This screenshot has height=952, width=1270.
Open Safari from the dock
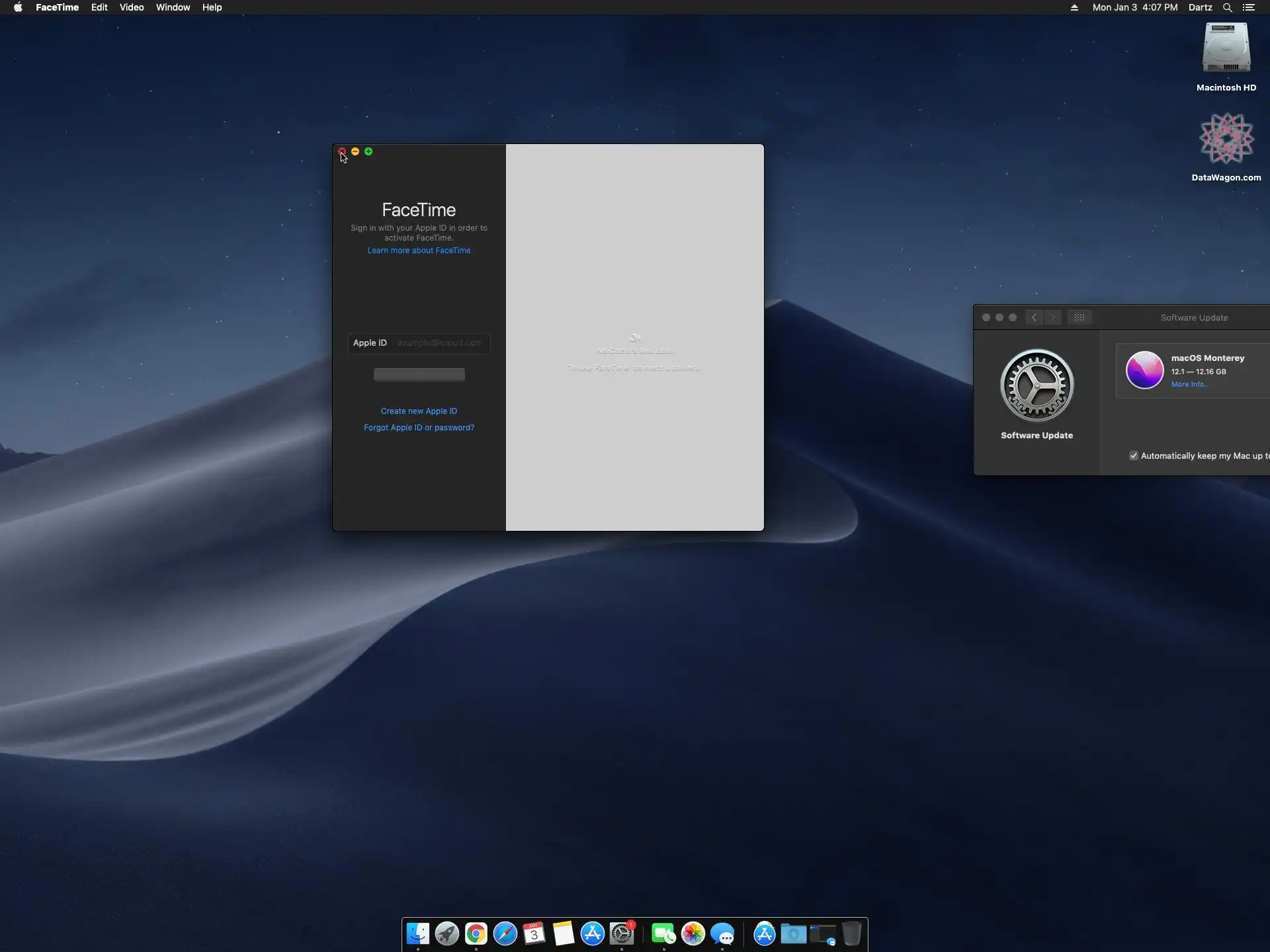click(x=505, y=933)
